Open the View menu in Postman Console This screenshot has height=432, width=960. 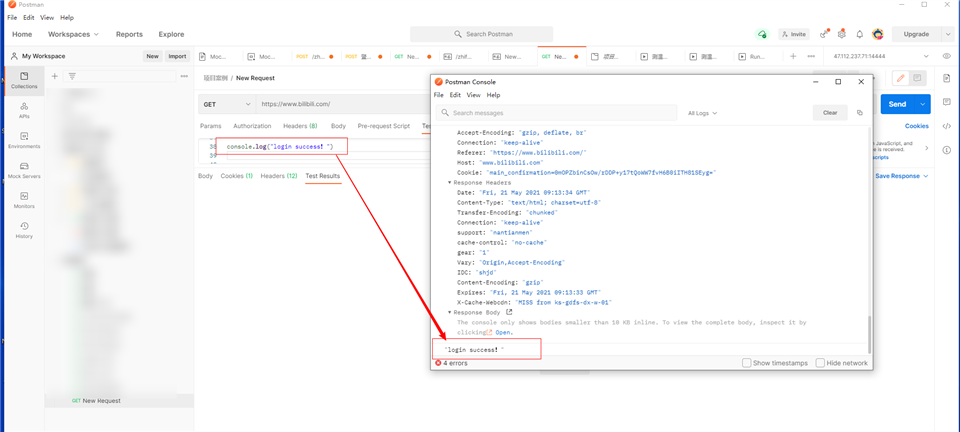(474, 95)
